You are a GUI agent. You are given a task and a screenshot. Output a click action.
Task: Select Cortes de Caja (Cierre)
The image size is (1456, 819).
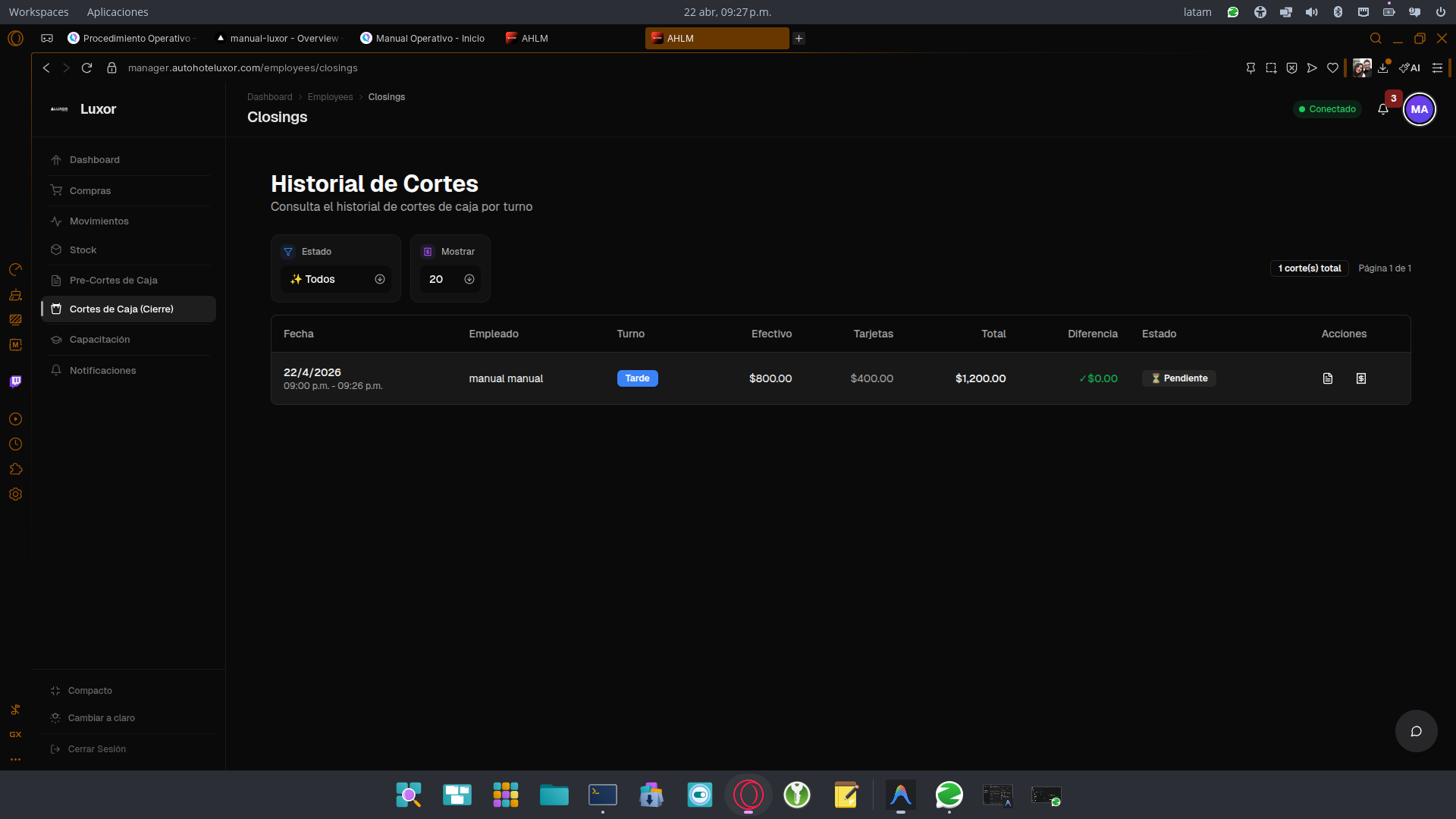click(x=129, y=309)
